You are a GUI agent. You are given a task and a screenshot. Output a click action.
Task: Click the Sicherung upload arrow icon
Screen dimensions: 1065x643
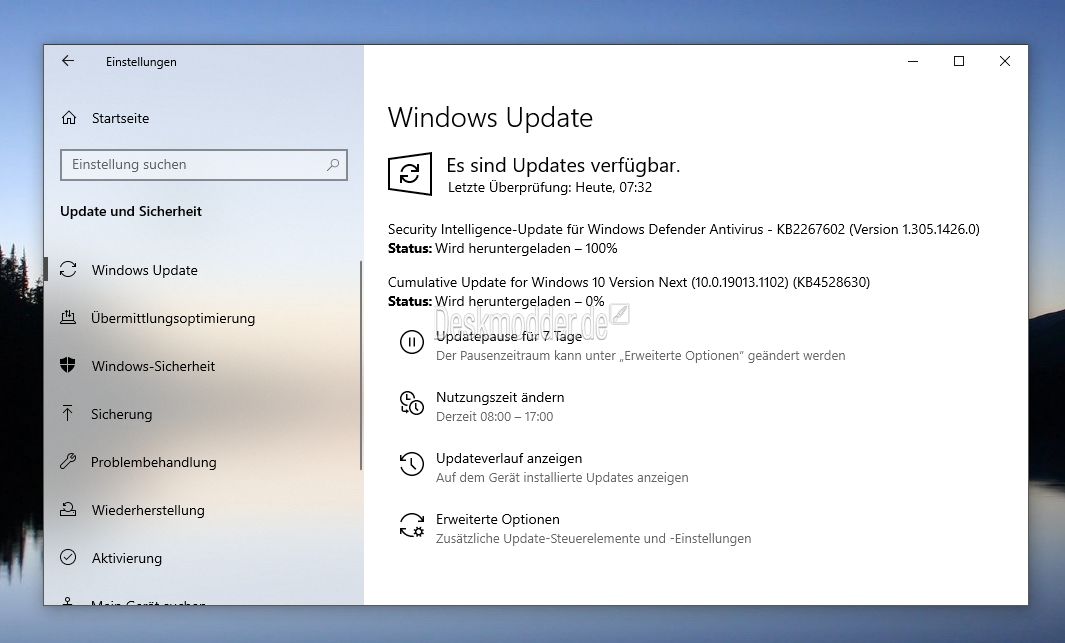point(67,413)
